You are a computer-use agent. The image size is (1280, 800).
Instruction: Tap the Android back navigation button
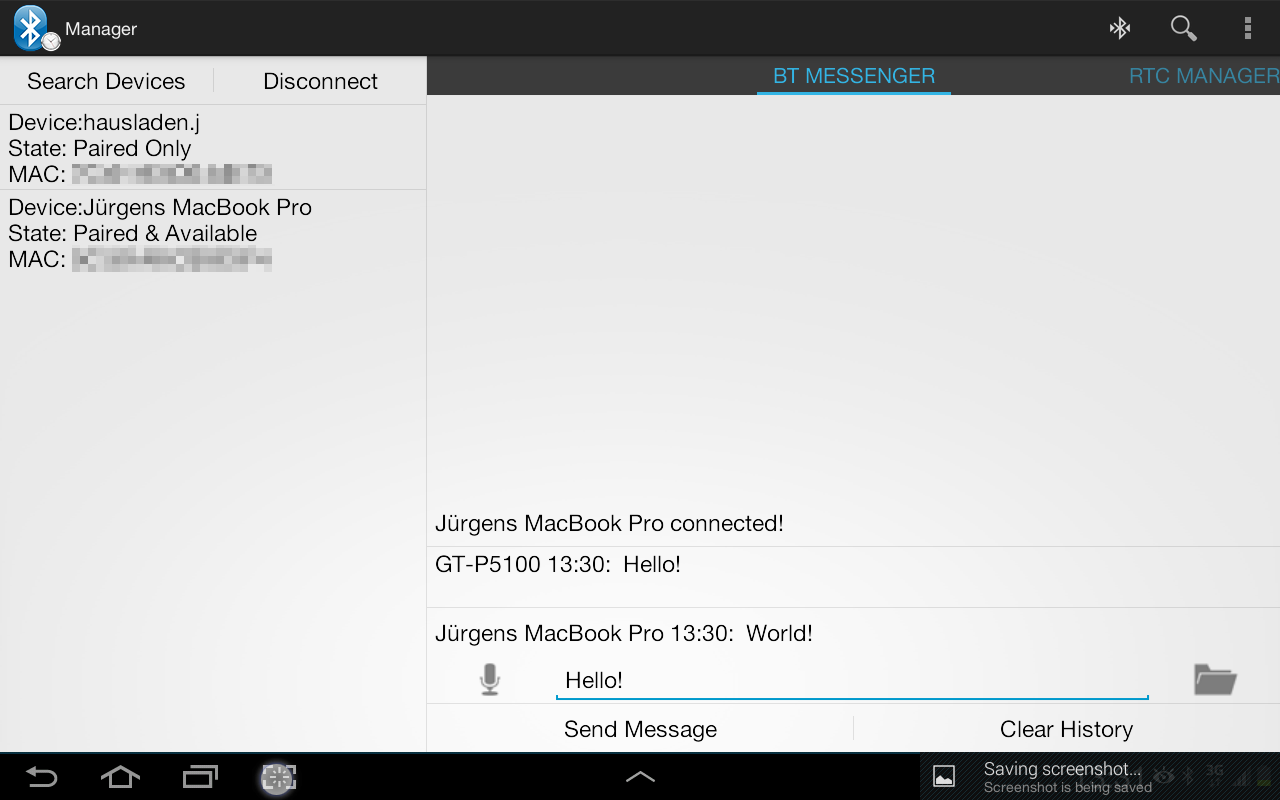click(x=41, y=777)
